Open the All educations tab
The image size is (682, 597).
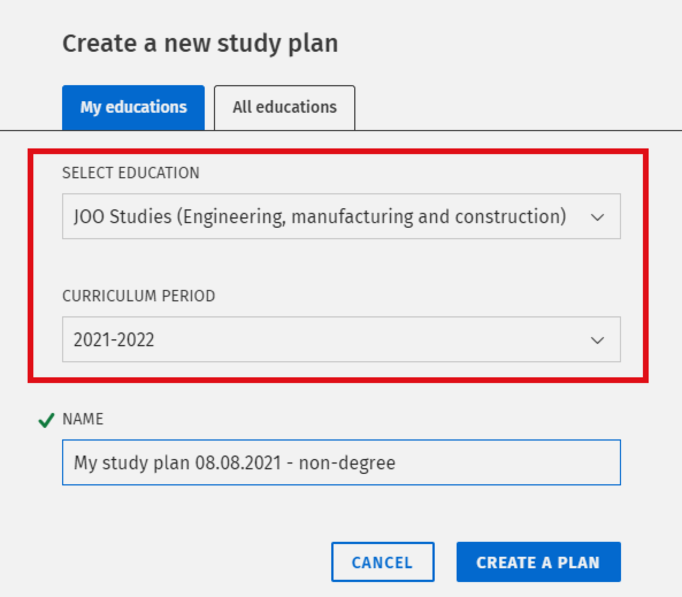[x=284, y=107]
